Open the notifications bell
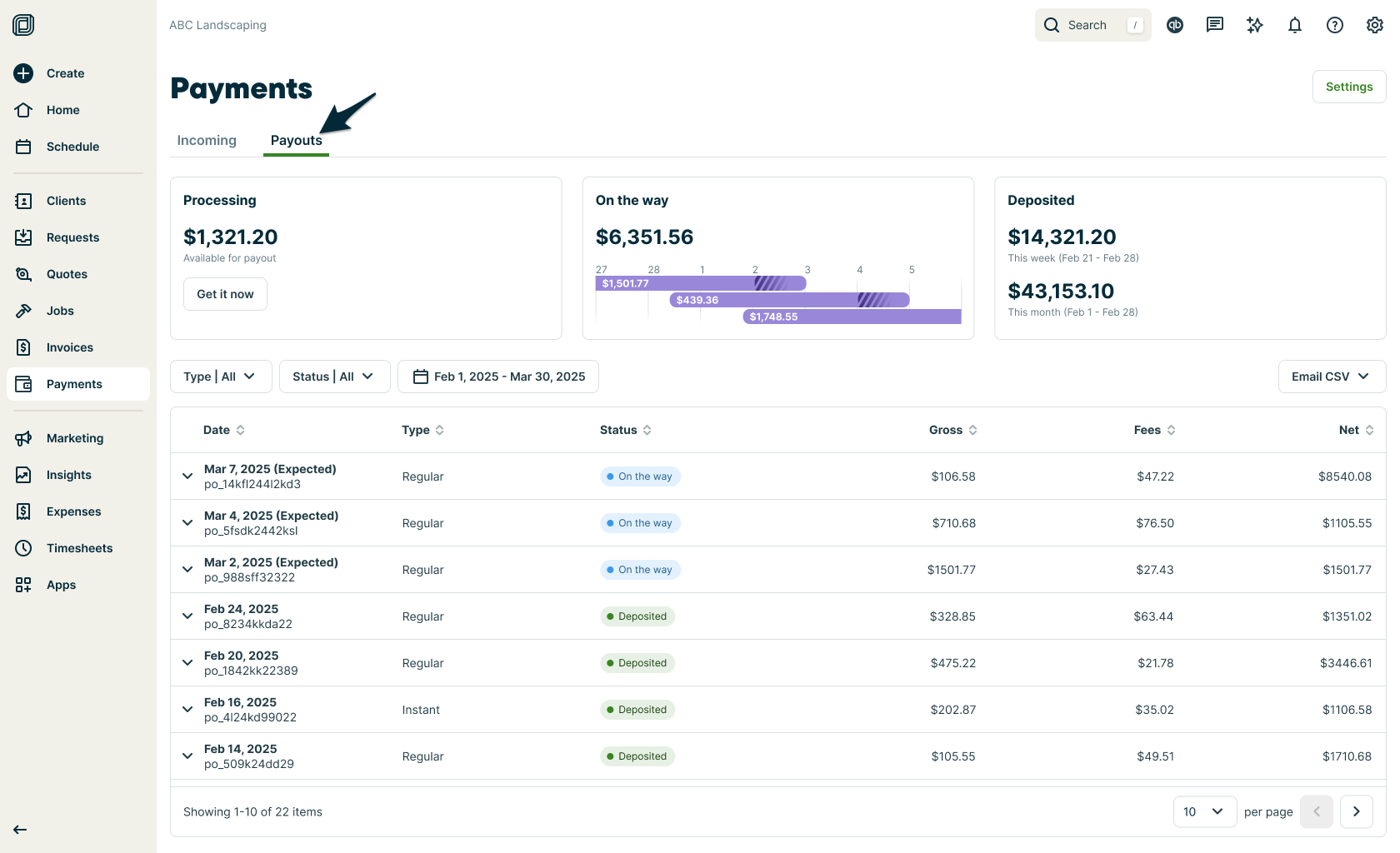Screen dimensions: 1400x853 coord(1295,25)
